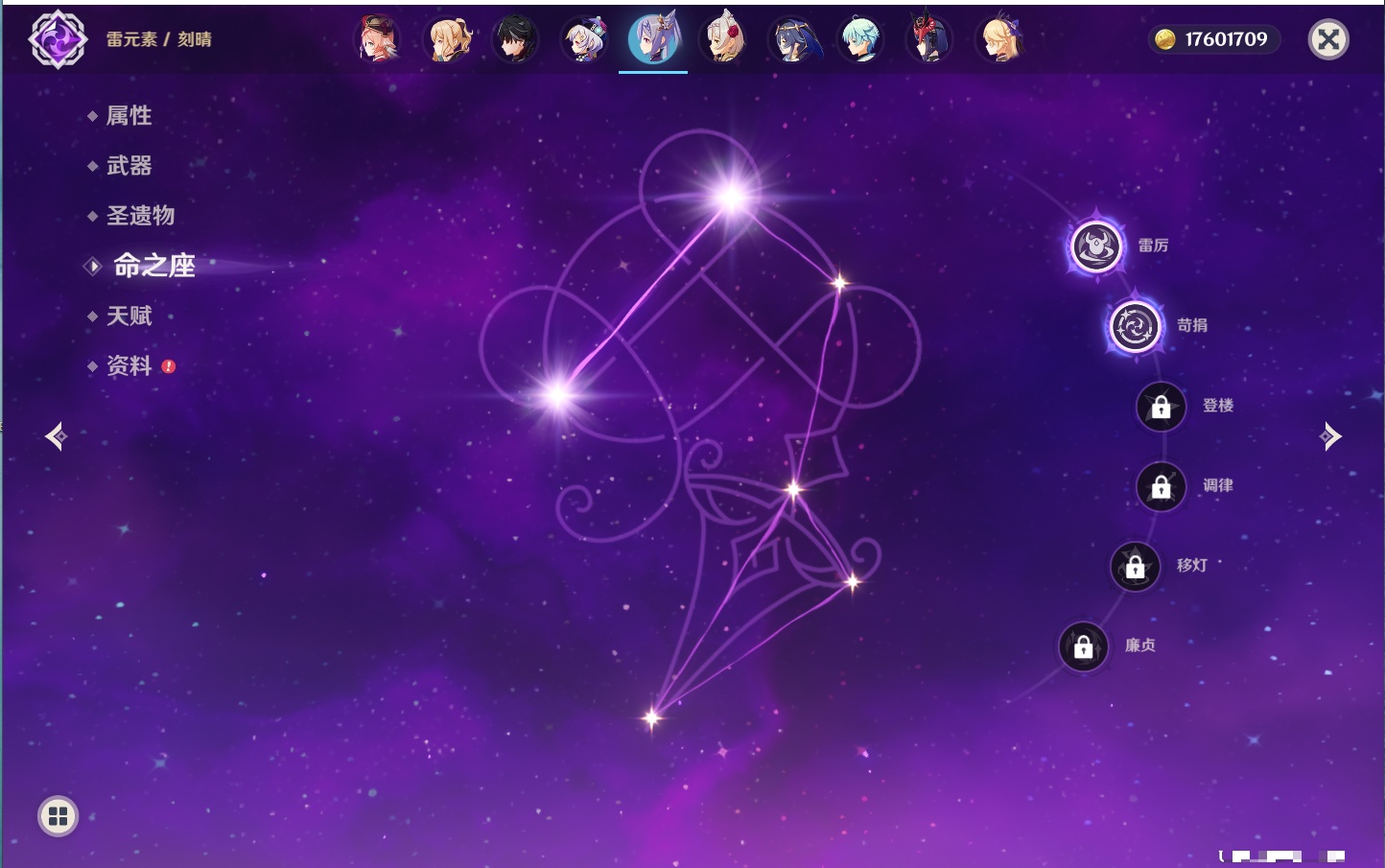Pick the dark-blue-haired character with gold headpiece

[793, 39]
